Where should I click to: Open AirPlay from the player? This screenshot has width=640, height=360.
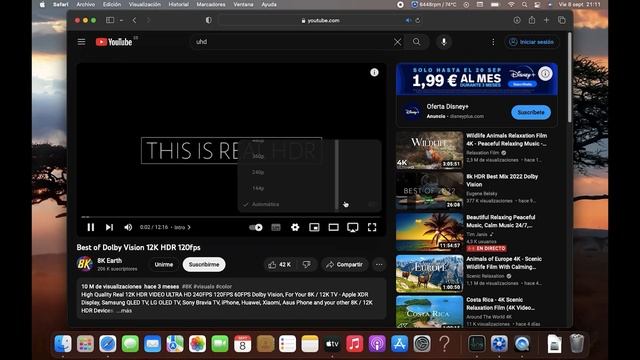click(x=353, y=227)
